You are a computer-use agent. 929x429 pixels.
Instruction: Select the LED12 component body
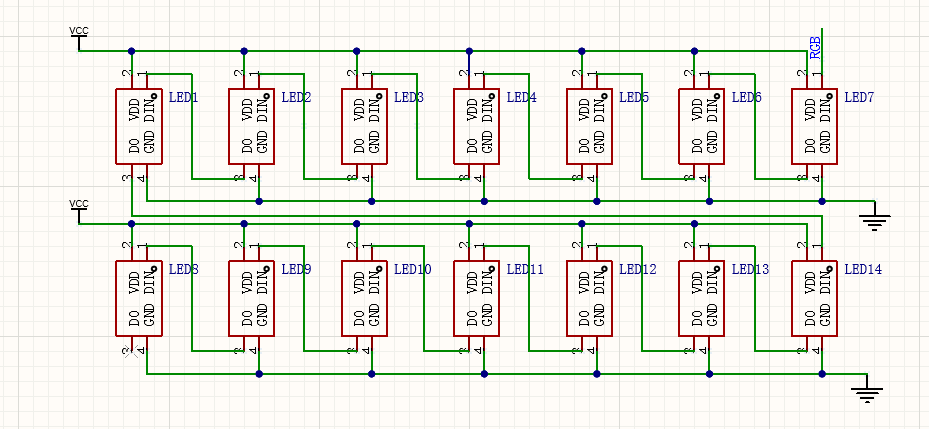pyautogui.click(x=590, y=298)
